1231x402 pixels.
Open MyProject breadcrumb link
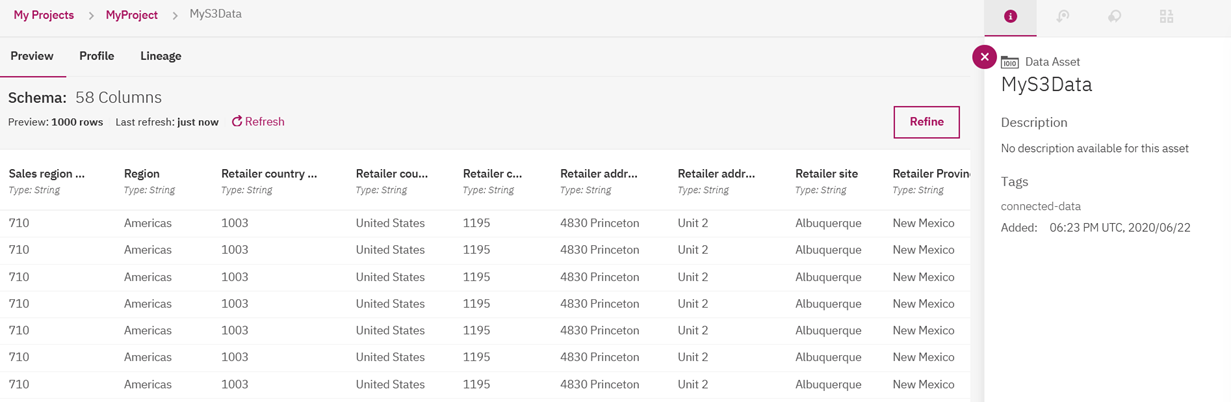coord(132,15)
